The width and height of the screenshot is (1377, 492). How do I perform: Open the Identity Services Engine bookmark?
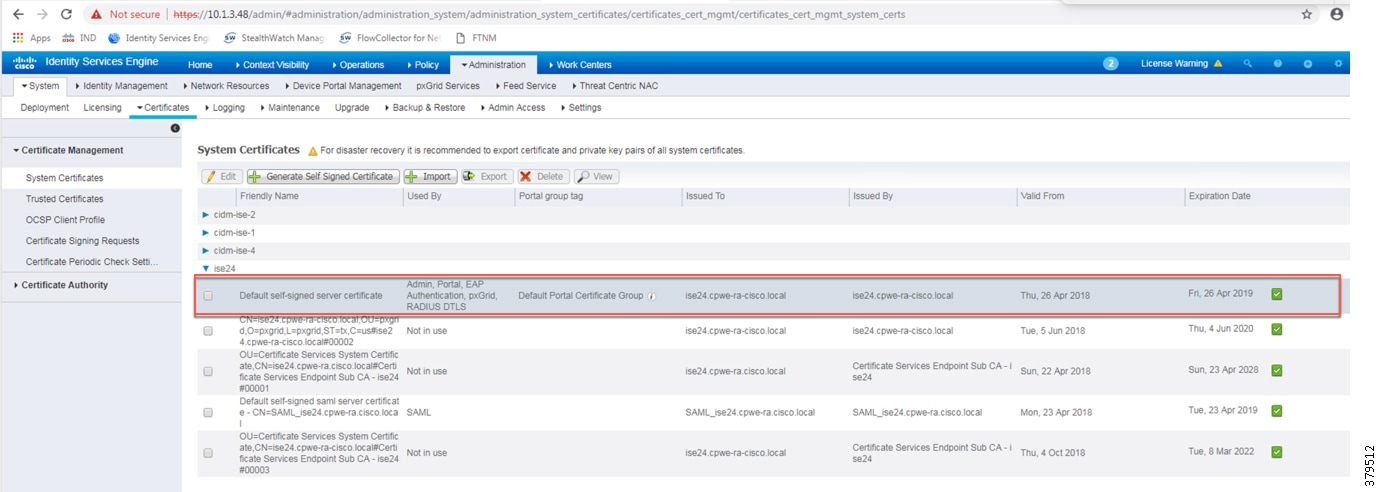tap(158, 38)
